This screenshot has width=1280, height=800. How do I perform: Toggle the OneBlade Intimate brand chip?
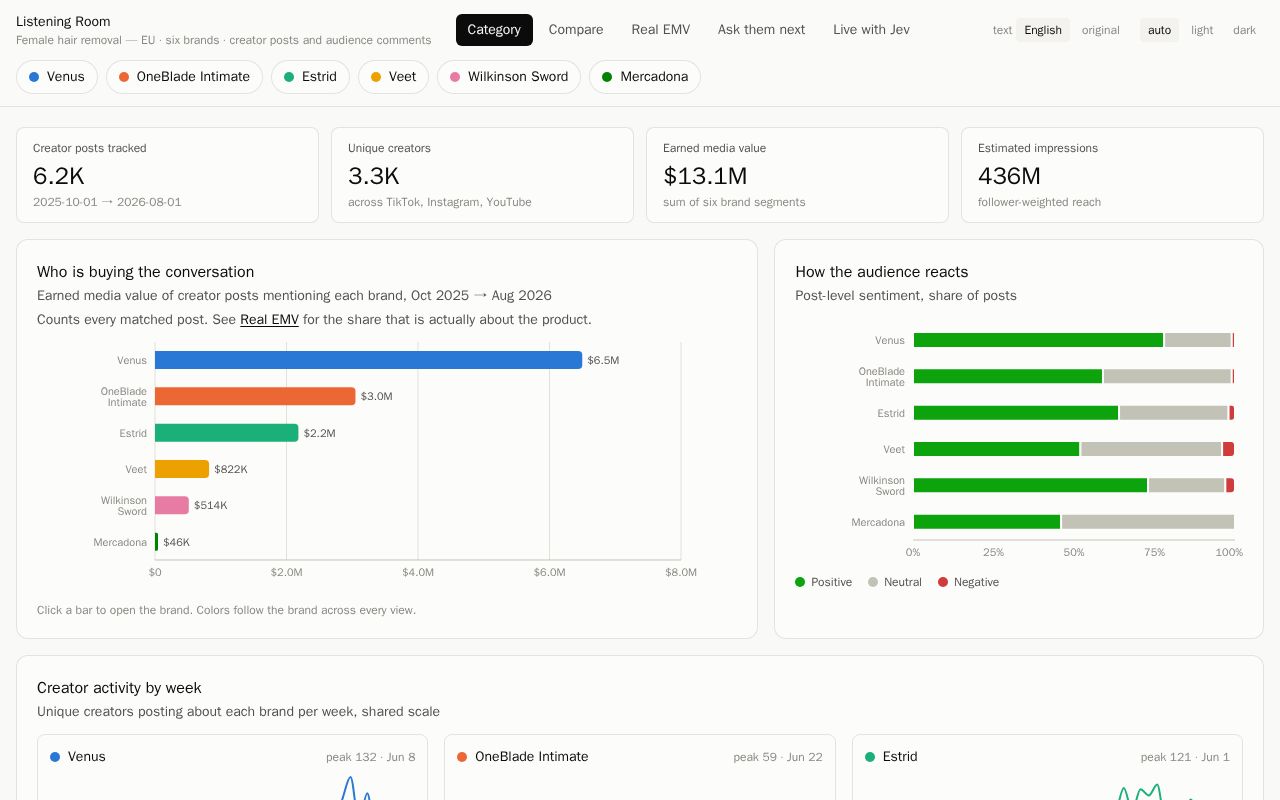[x=184, y=77]
